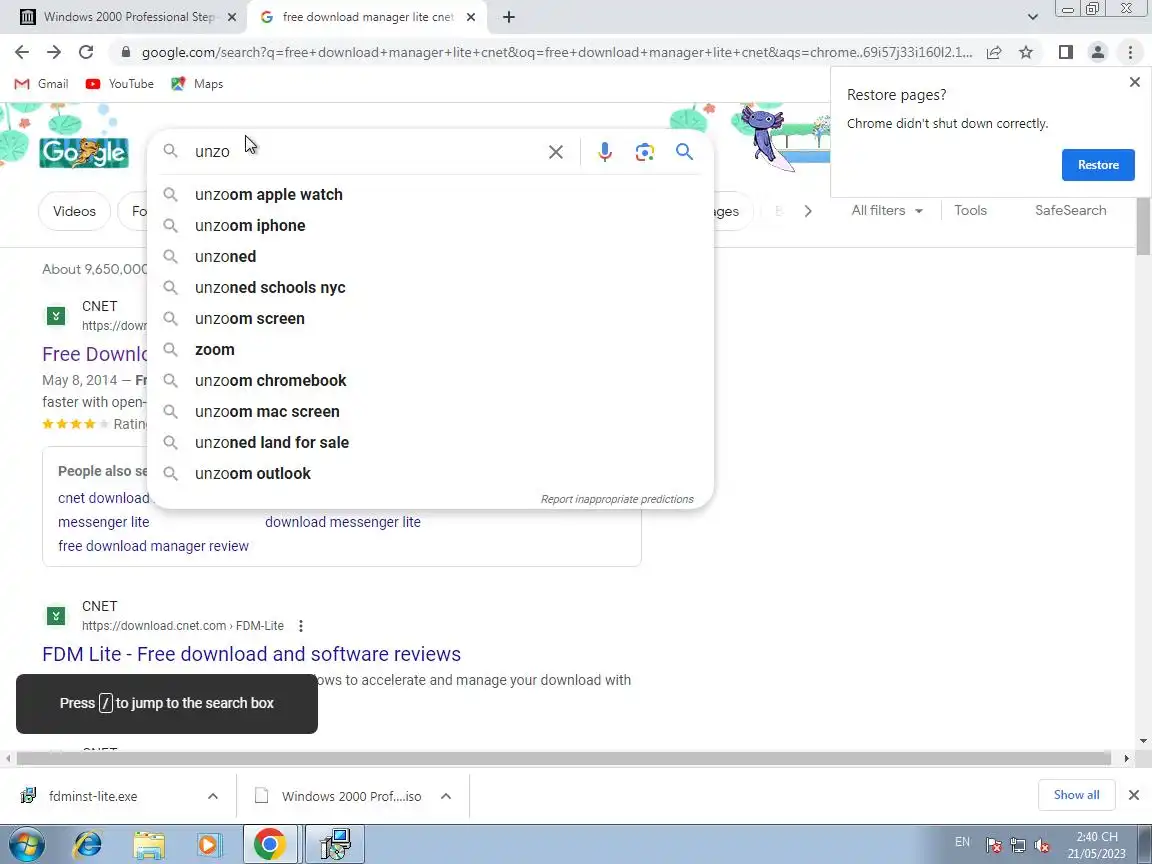
Task: Share this page from address bar
Action: (994, 52)
